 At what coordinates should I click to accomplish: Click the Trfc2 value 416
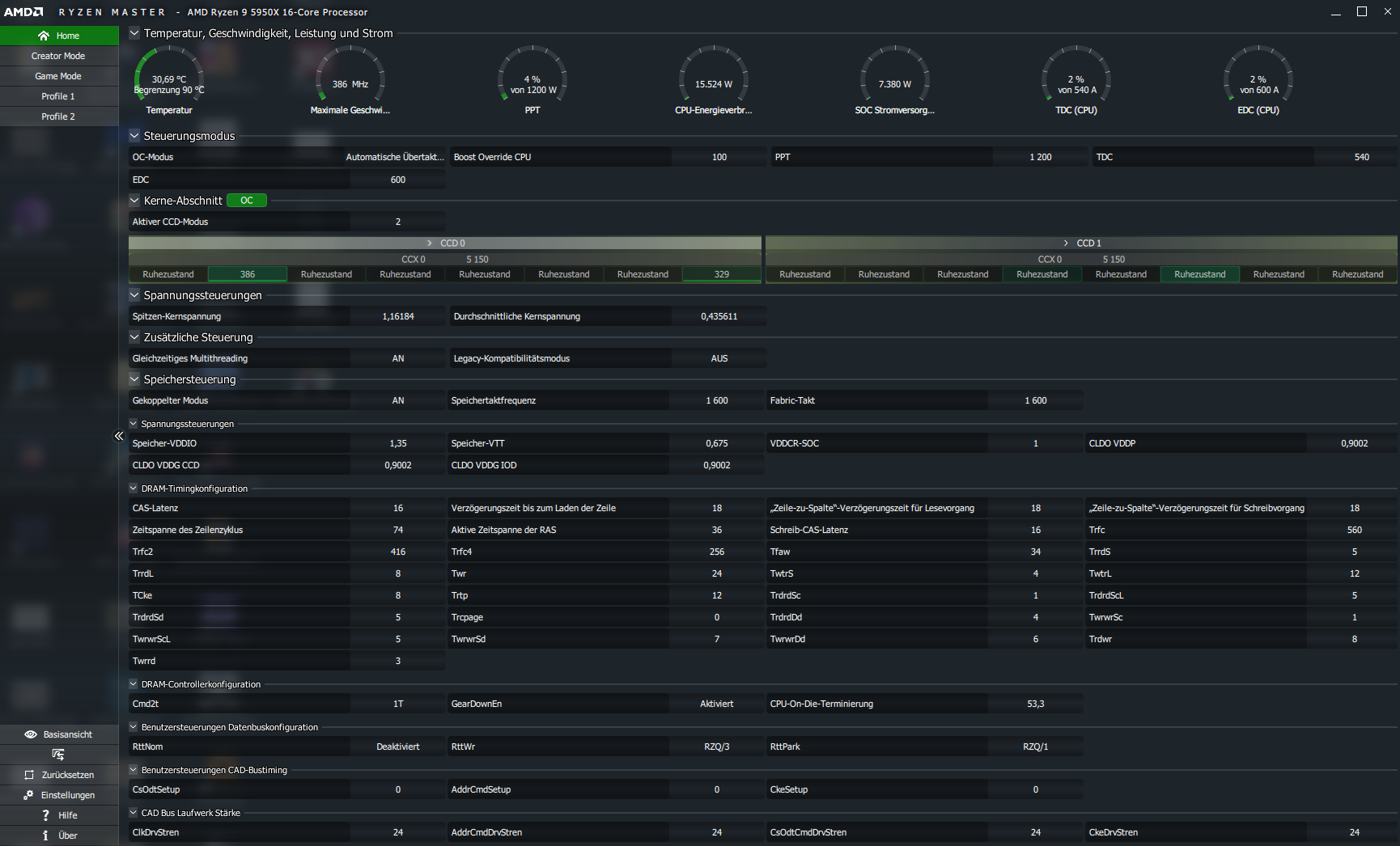point(398,552)
